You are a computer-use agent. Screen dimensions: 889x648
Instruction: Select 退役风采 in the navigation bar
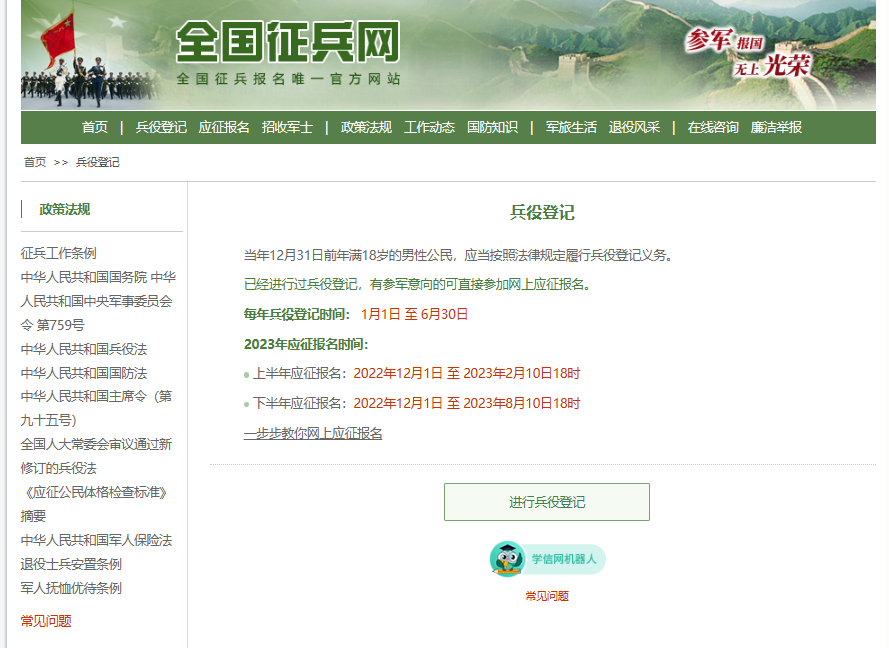(x=634, y=127)
